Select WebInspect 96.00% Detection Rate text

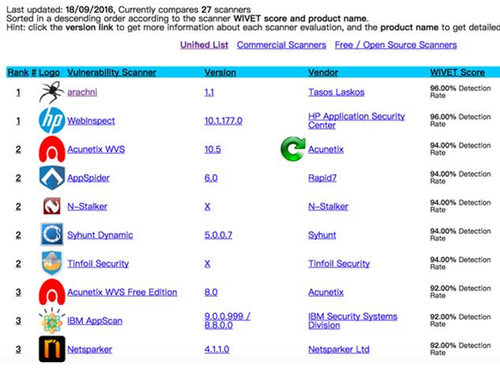point(460,120)
